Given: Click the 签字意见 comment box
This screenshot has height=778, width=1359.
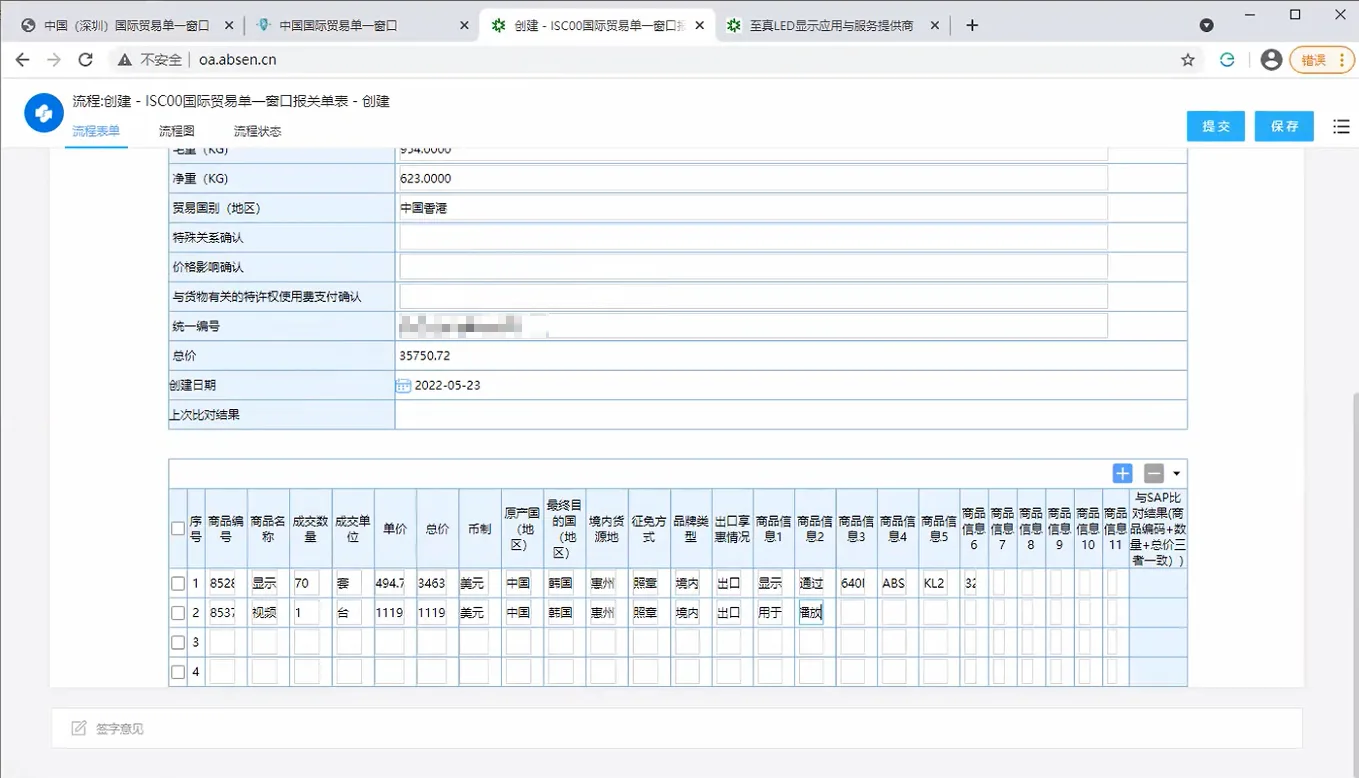Looking at the screenshot, I should (x=677, y=728).
